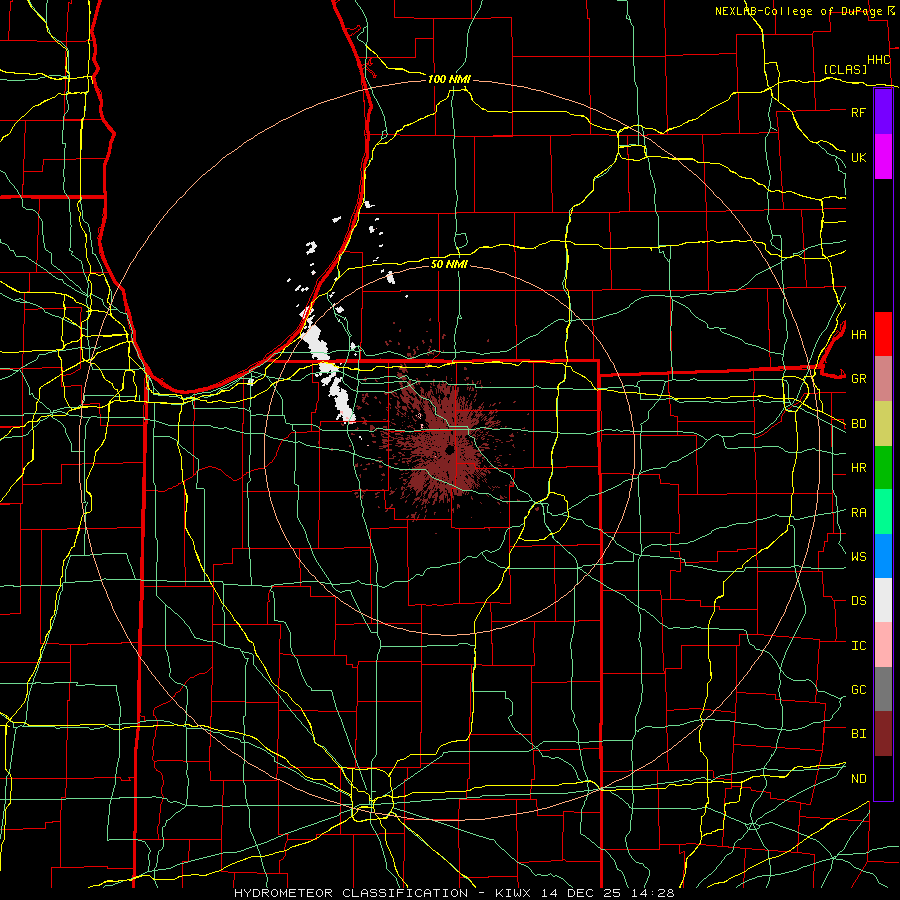Click the BI legend label
Viewport: 900px width, 900px height.
pyautogui.click(x=858, y=734)
